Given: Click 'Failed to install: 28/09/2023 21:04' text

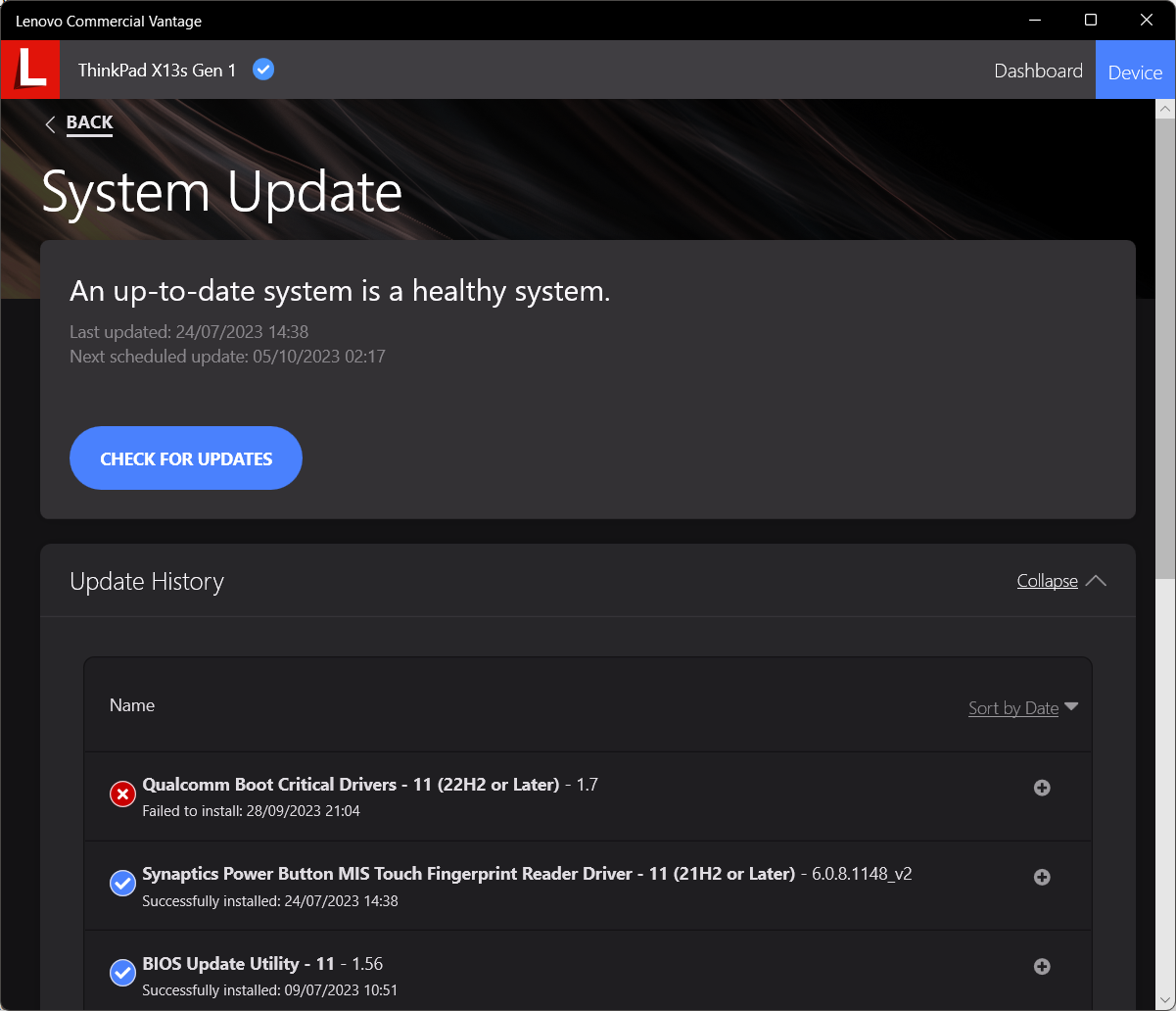Looking at the screenshot, I should pyautogui.click(x=251, y=811).
